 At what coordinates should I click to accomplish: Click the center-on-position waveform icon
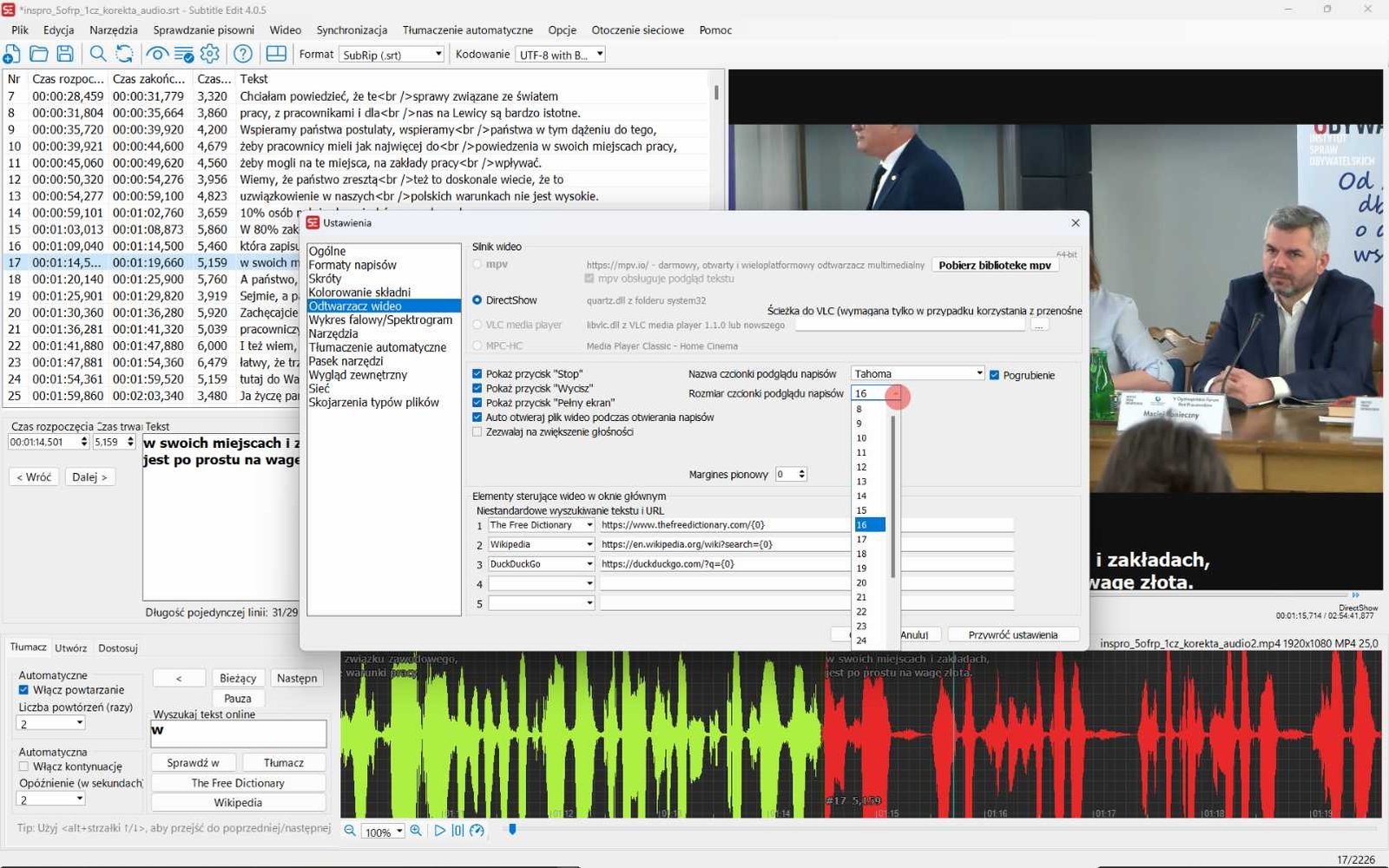pos(458,831)
